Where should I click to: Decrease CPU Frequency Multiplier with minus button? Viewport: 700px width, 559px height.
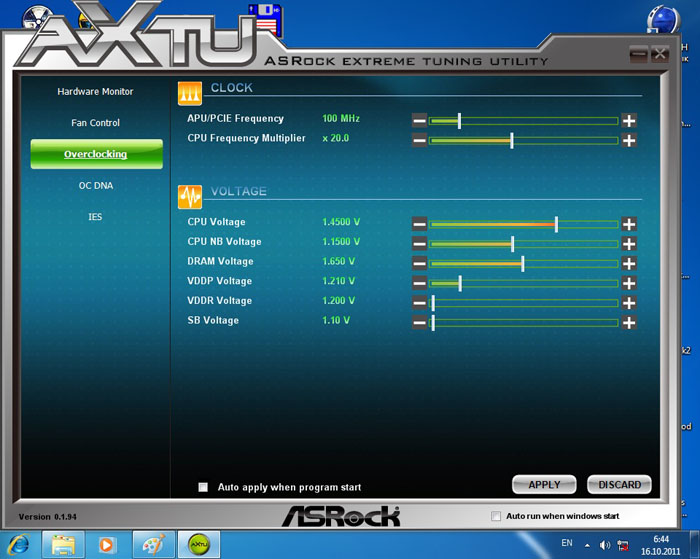(419, 141)
